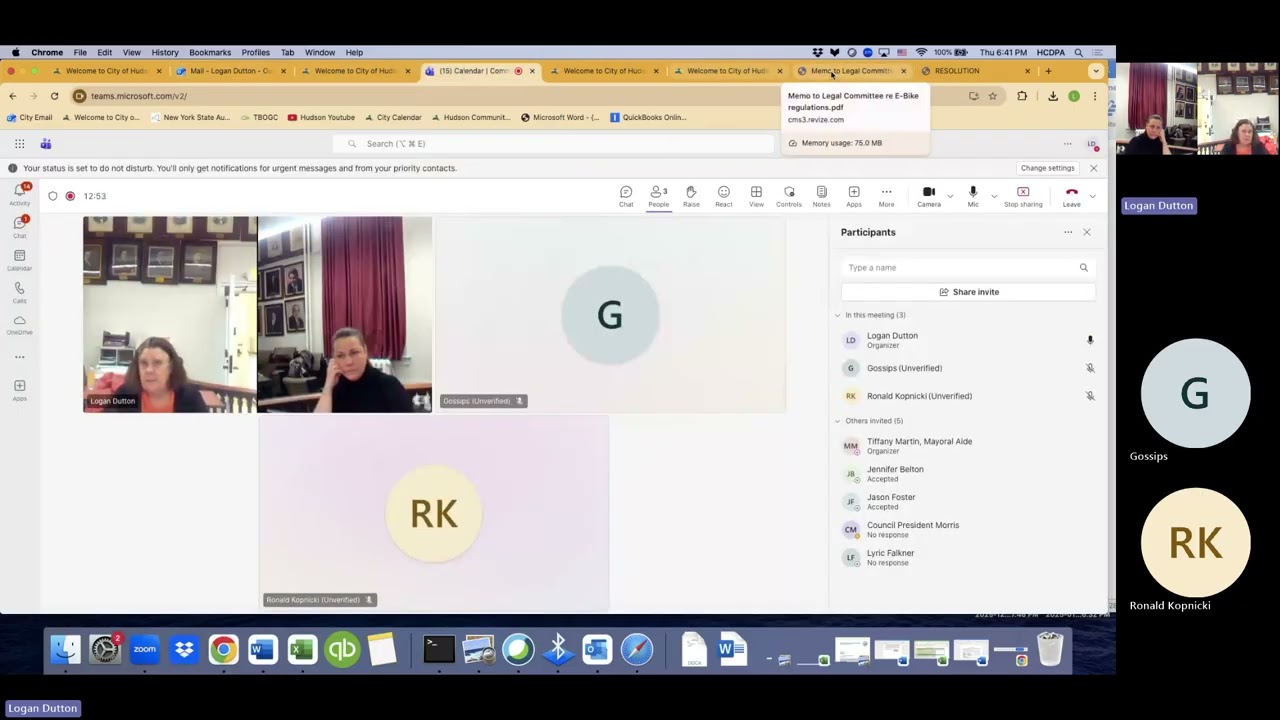This screenshot has height=720, width=1280.
Task: Open Microsoft Excel from the Dock
Action: click(302, 650)
